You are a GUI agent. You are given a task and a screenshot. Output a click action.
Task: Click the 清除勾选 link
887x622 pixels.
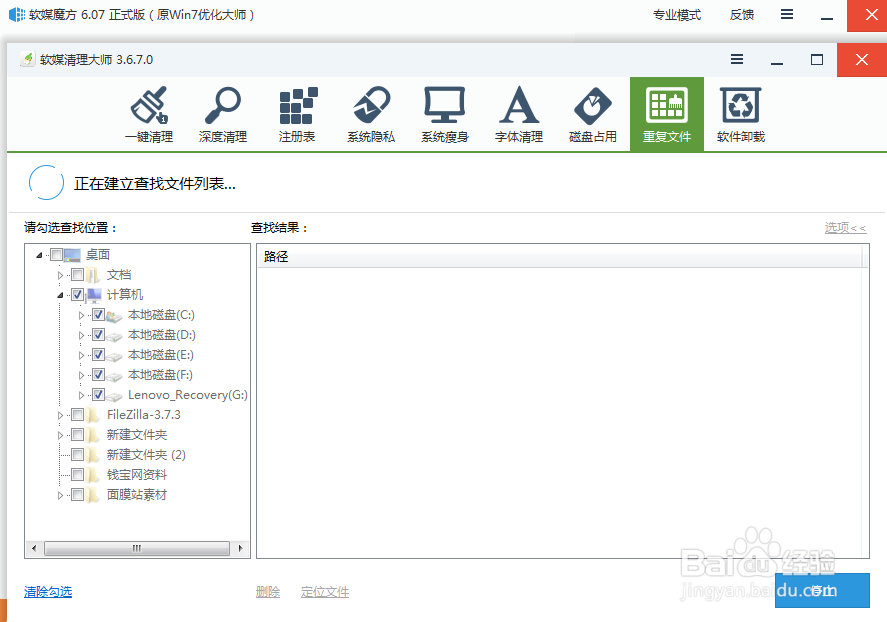pos(47,591)
